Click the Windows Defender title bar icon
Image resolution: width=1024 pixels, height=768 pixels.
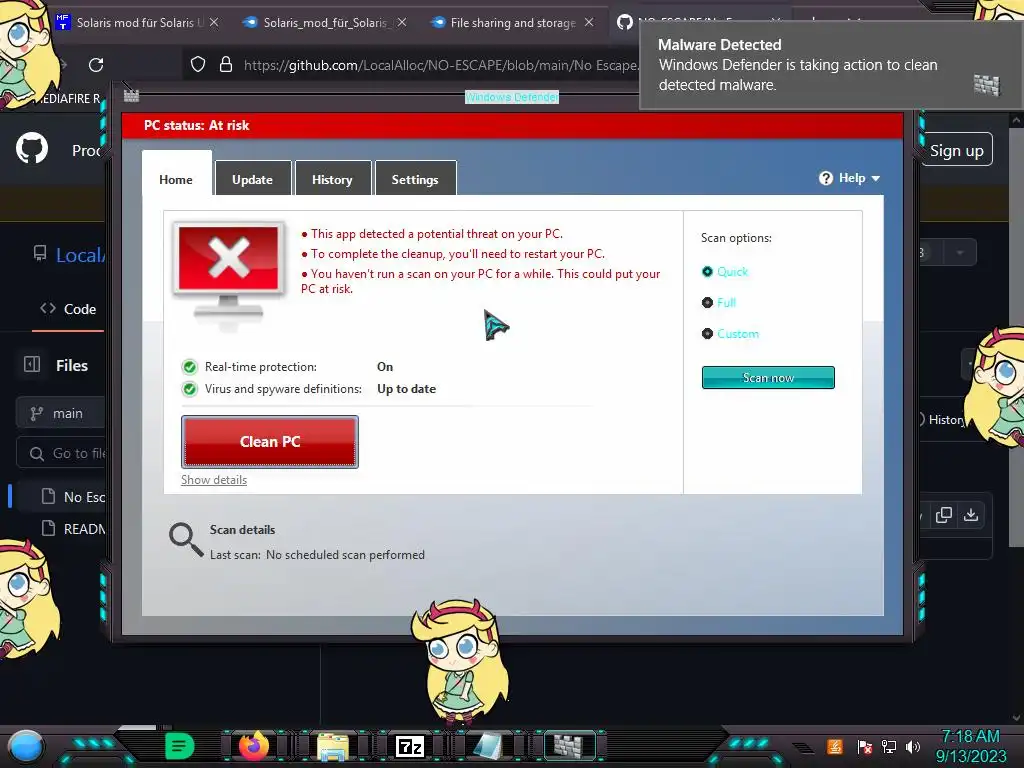(131, 97)
